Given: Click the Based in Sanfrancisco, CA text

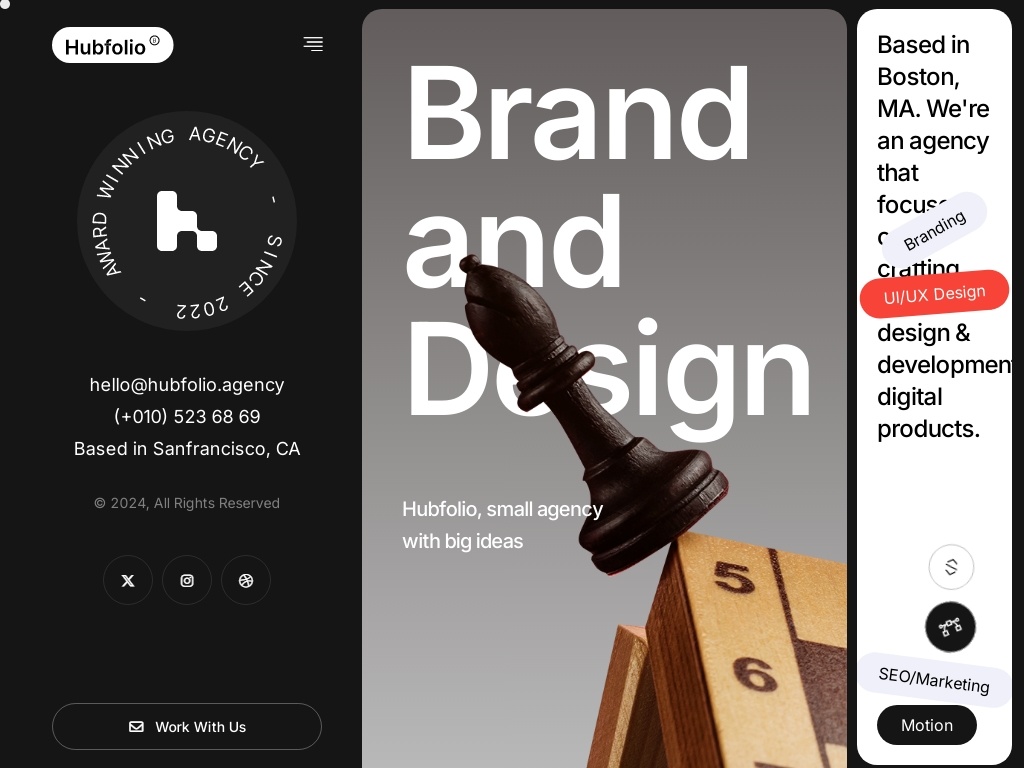Looking at the screenshot, I should (187, 449).
